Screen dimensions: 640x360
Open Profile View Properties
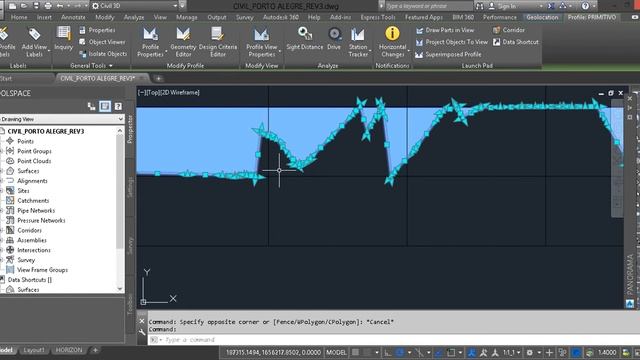coord(262,42)
